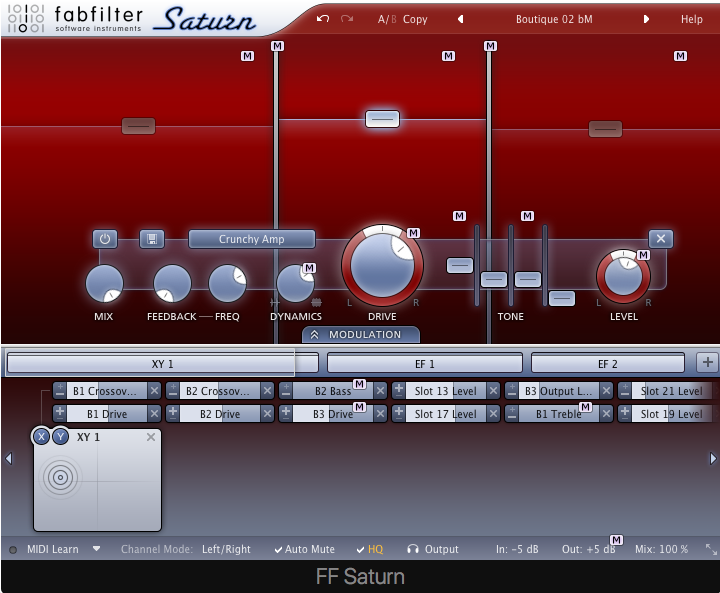Click the Out: +5 dB value
The height and width of the screenshot is (593, 720).
[x=588, y=549]
